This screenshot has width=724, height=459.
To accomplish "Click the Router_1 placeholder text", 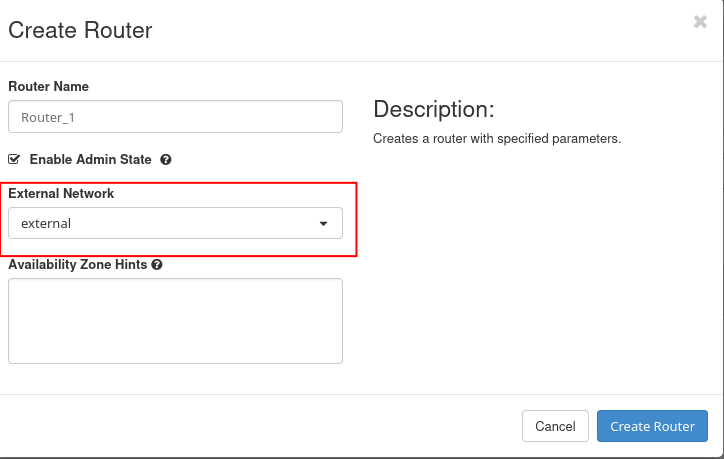I will (x=48, y=117).
